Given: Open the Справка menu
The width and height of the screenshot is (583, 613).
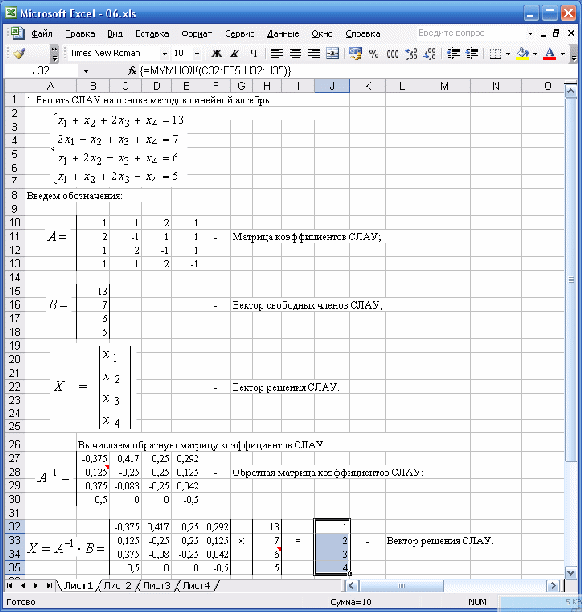Looking at the screenshot, I should pos(363,34).
